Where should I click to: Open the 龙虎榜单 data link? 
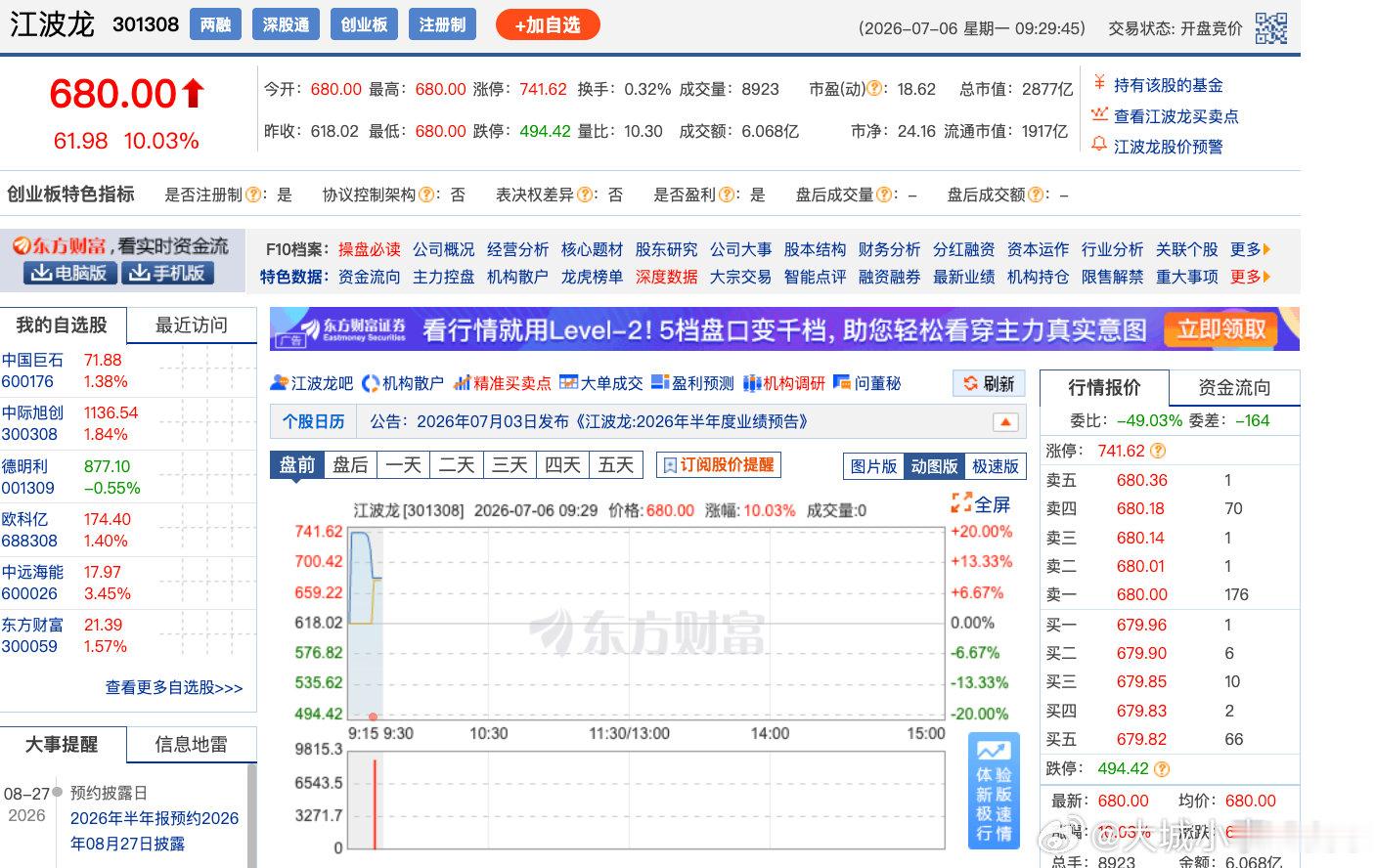click(x=593, y=277)
